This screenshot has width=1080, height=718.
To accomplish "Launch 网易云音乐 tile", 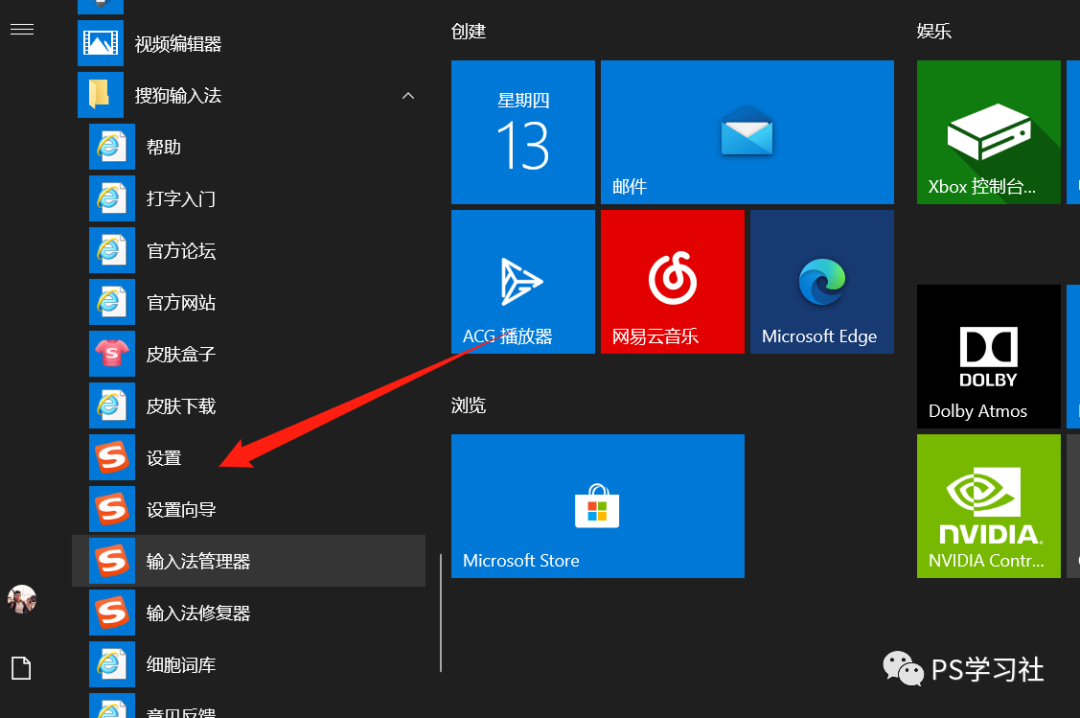I will tap(672, 282).
